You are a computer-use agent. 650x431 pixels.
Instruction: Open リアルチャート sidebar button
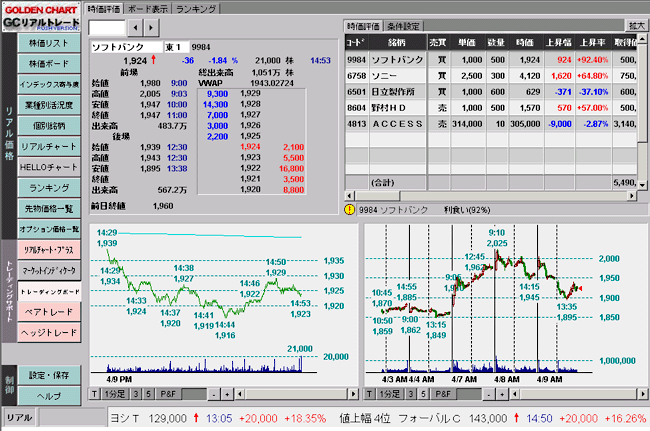pyautogui.click(x=49, y=147)
